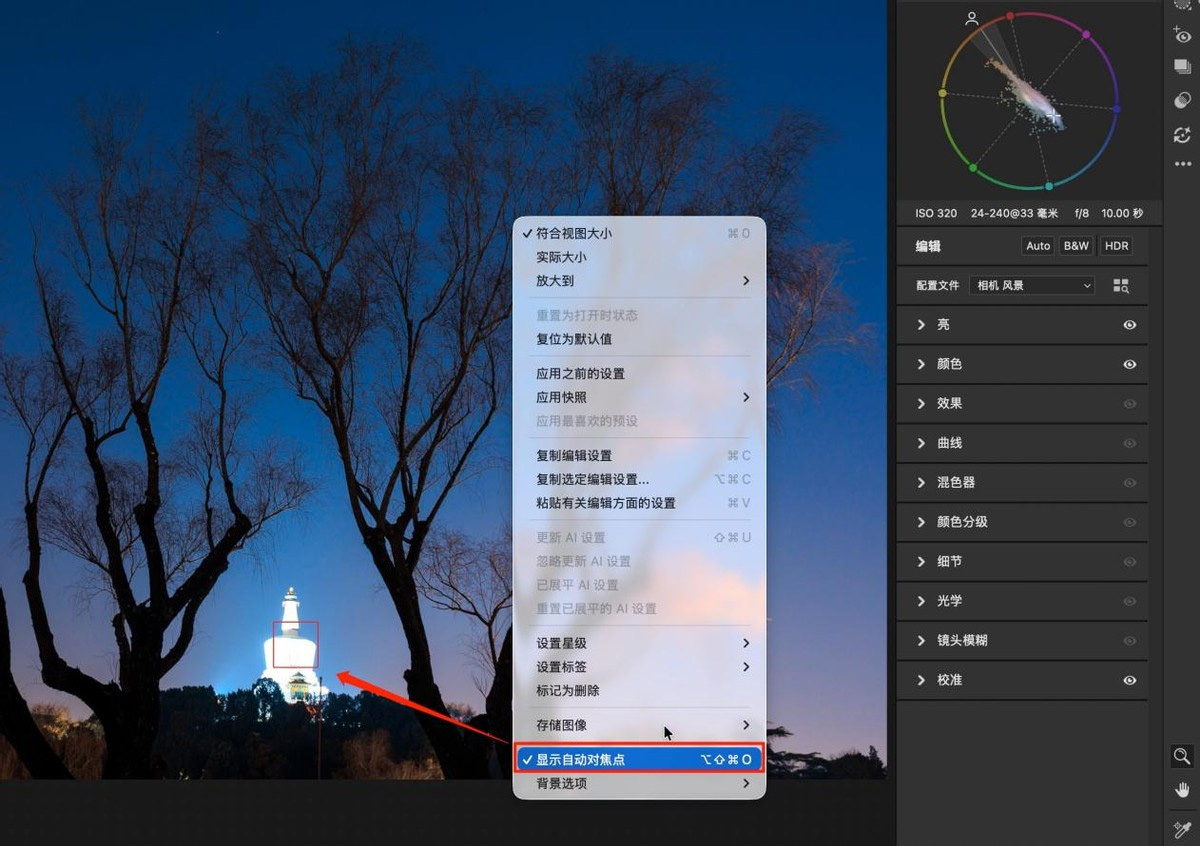
Task: Toggle visibility eye for 混色器 panel
Action: (1130, 483)
